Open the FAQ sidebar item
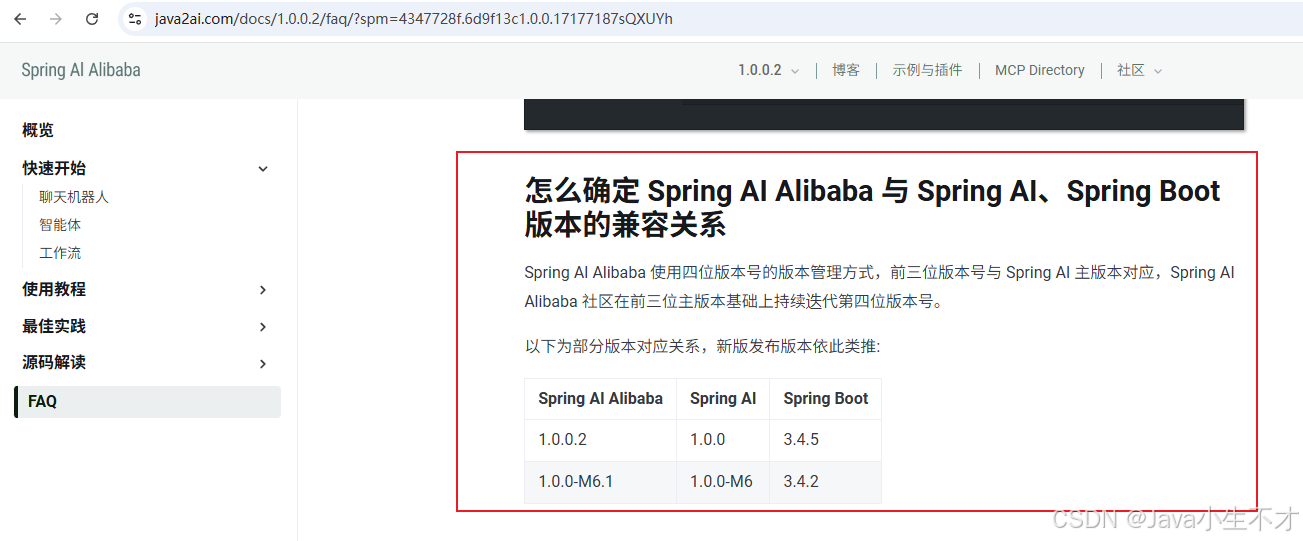Screen dimensions: 1303x541 click(x=148, y=401)
